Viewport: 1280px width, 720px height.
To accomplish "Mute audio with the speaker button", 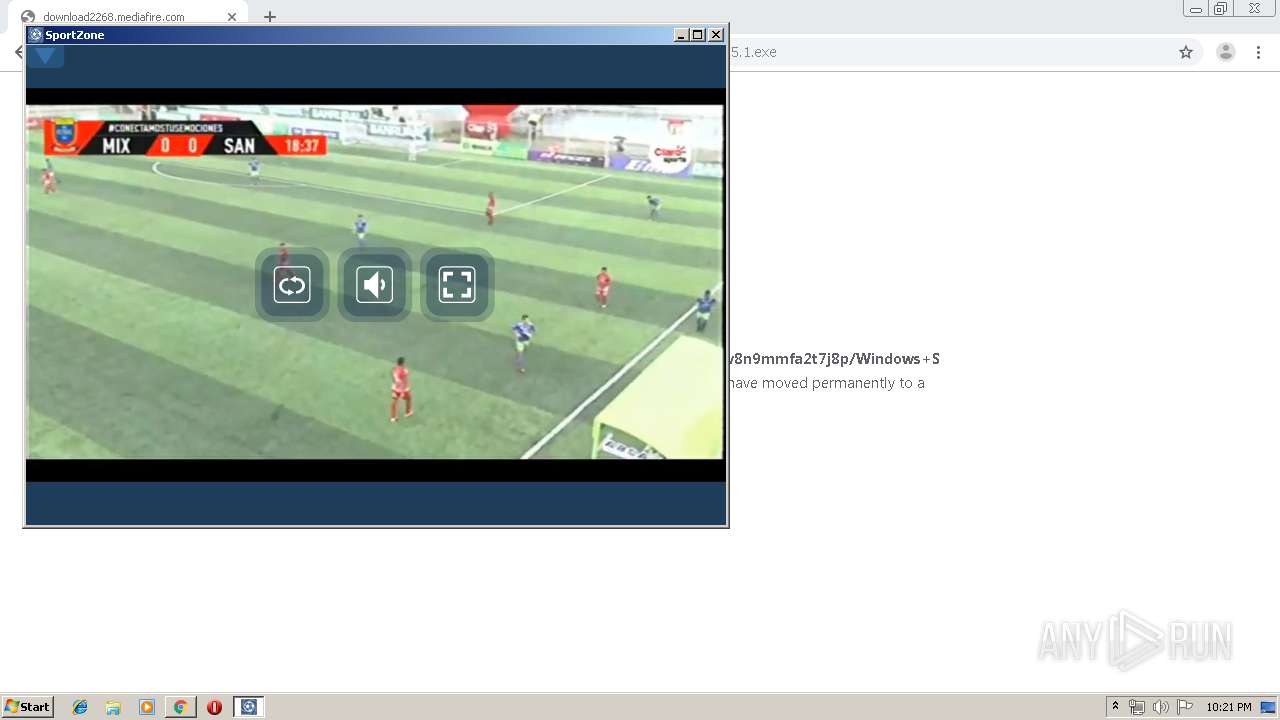I will tap(375, 285).
